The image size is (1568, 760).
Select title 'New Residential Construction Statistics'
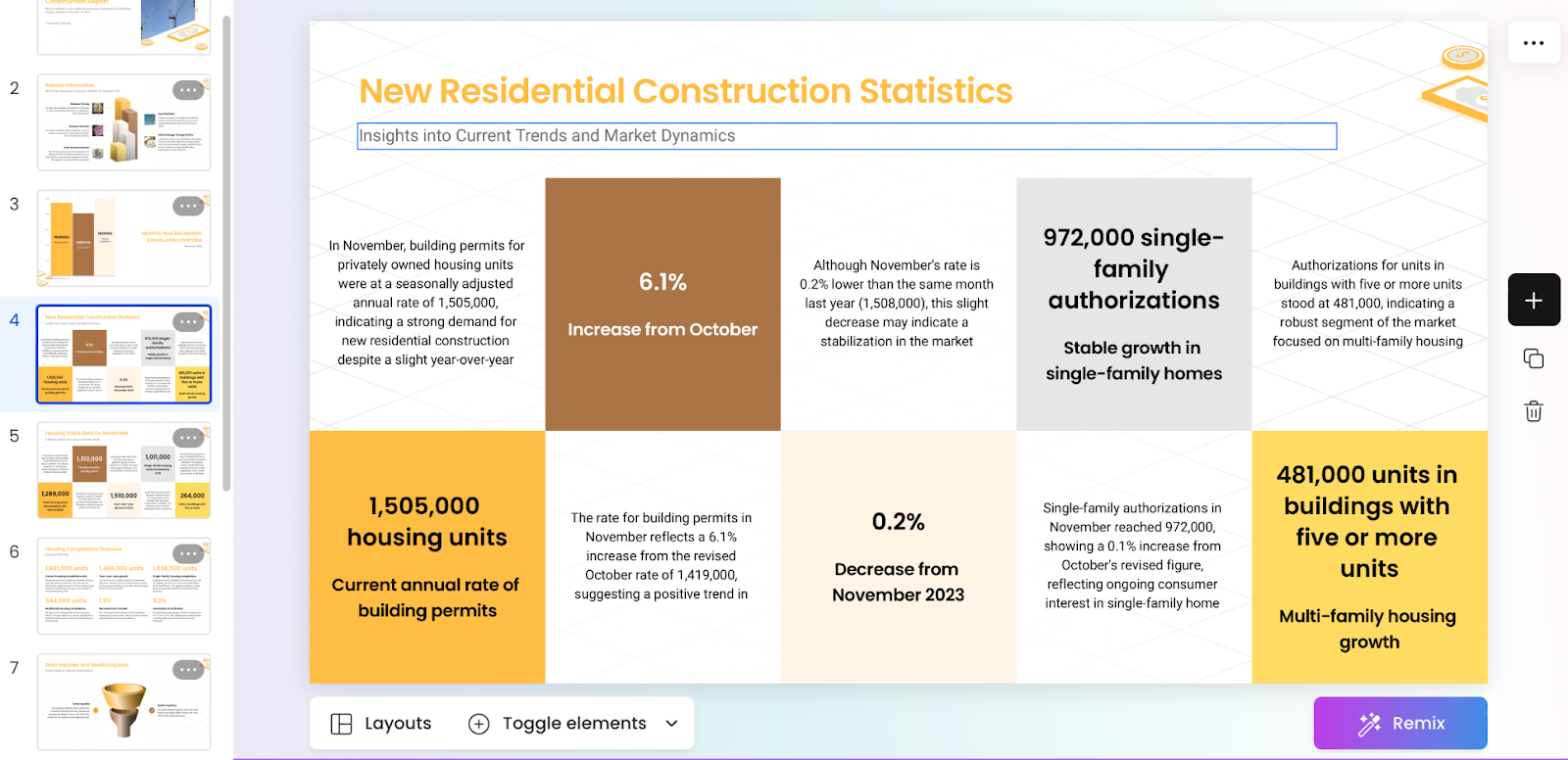click(x=686, y=91)
